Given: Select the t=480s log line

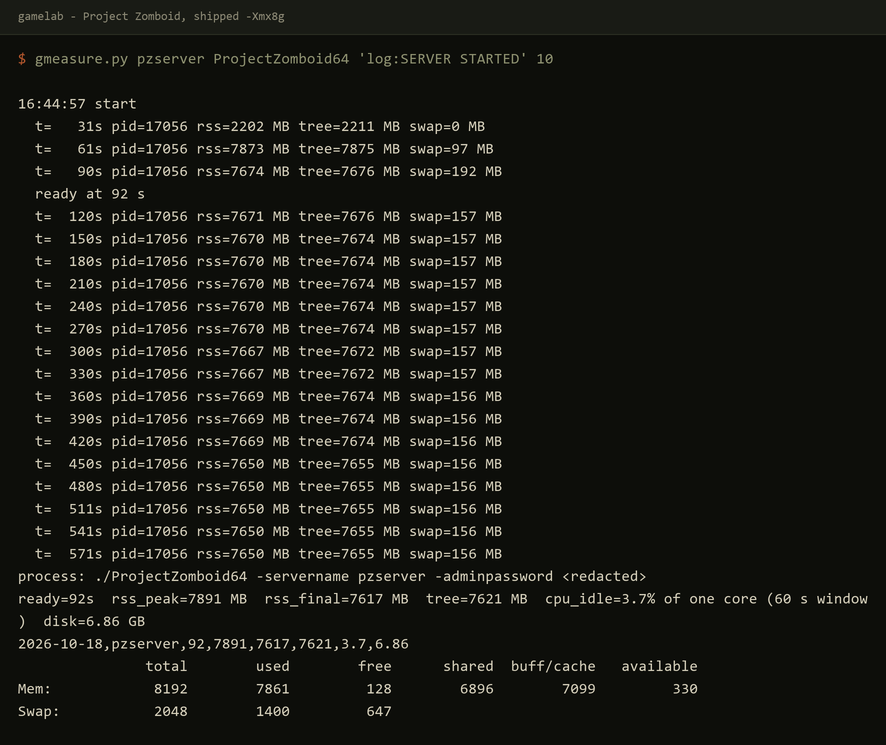Looking at the screenshot, I should click(x=268, y=487).
